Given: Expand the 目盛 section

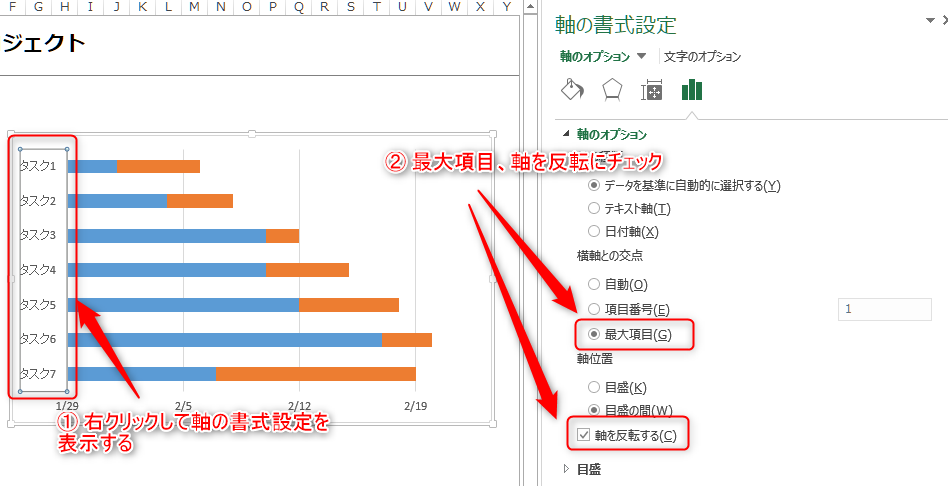Looking at the screenshot, I should point(567,468).
